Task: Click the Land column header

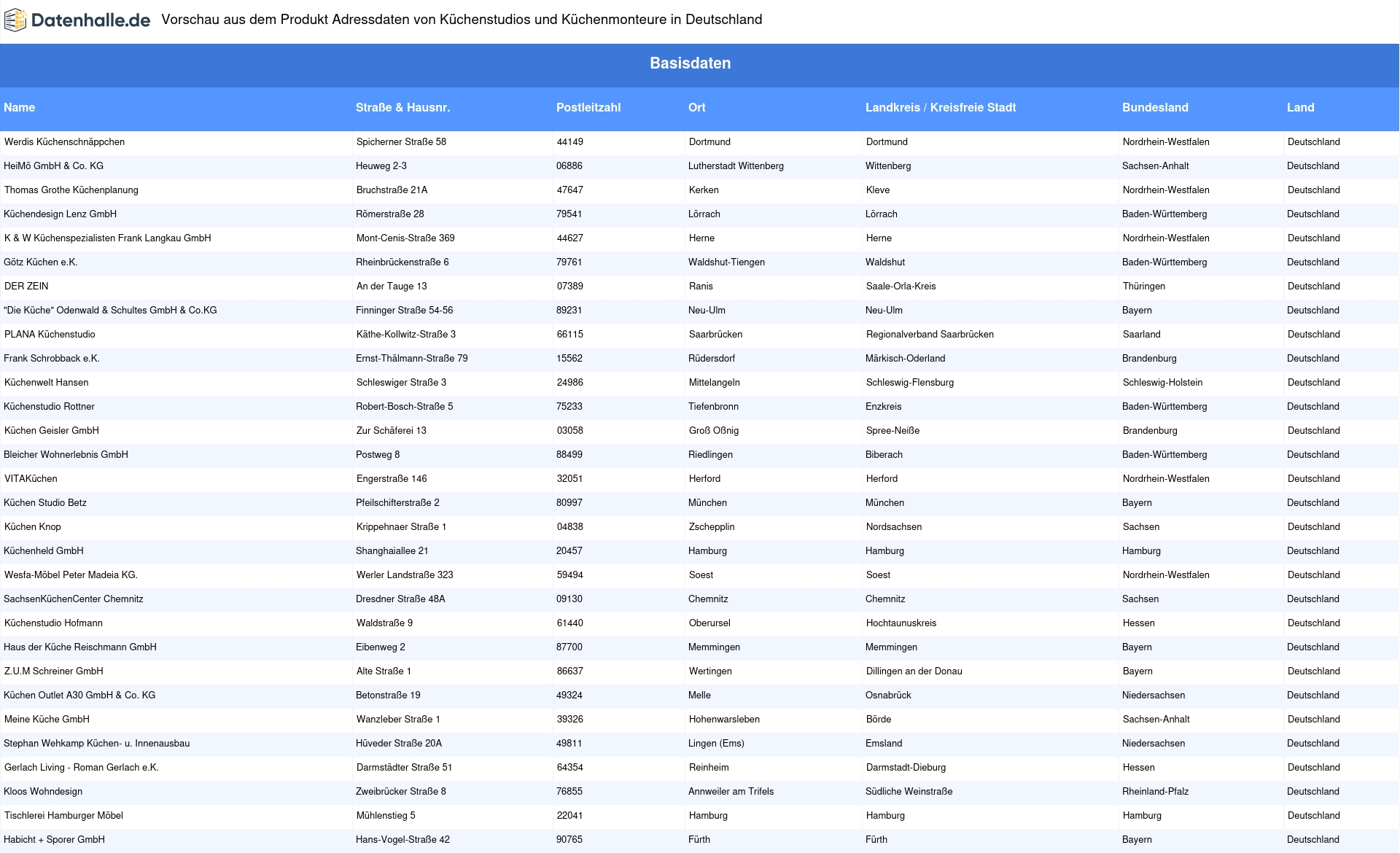Action: point(1300,108)
